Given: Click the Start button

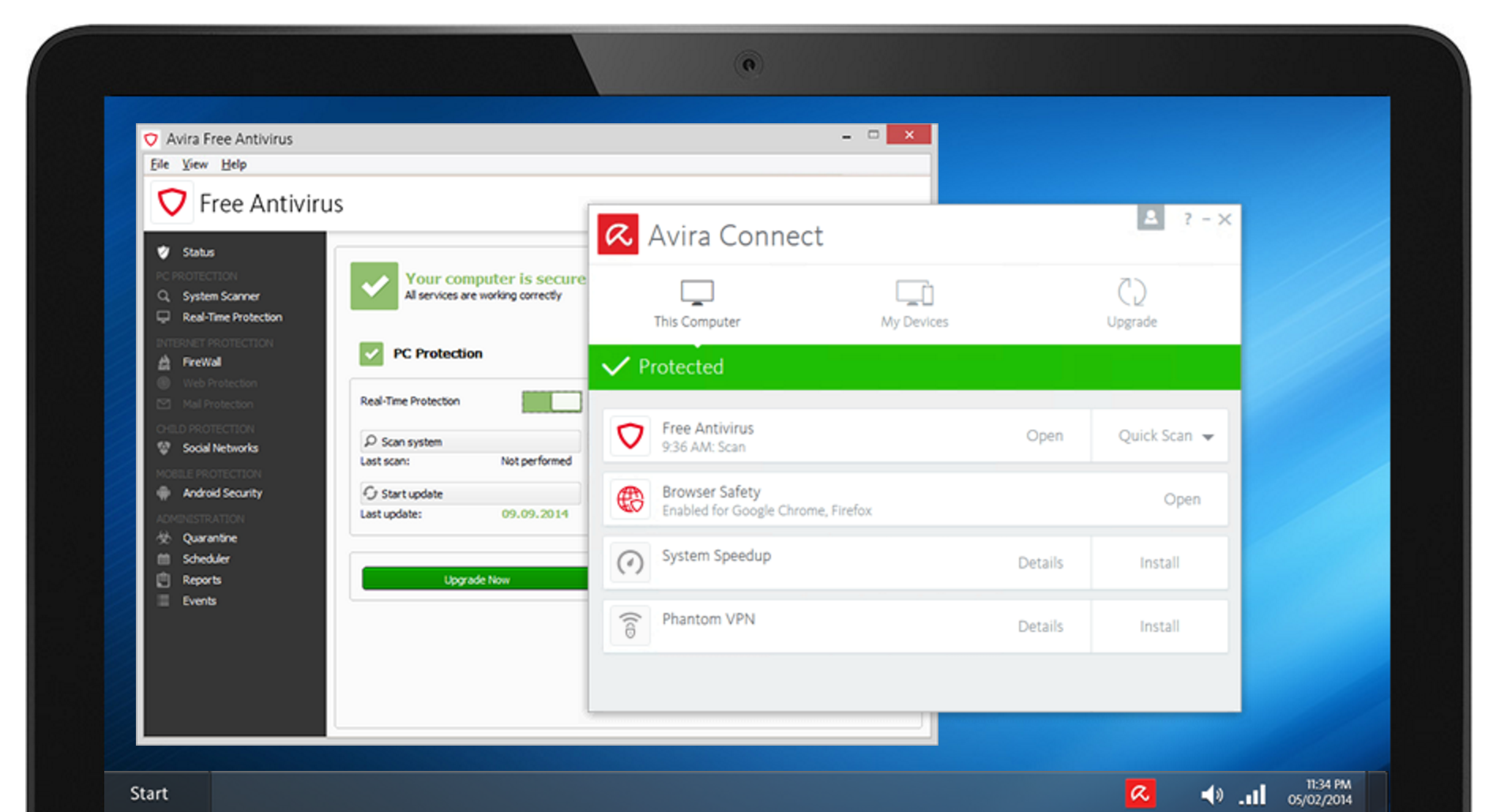Looking at the screenshot, I should [x=149, y=793].
